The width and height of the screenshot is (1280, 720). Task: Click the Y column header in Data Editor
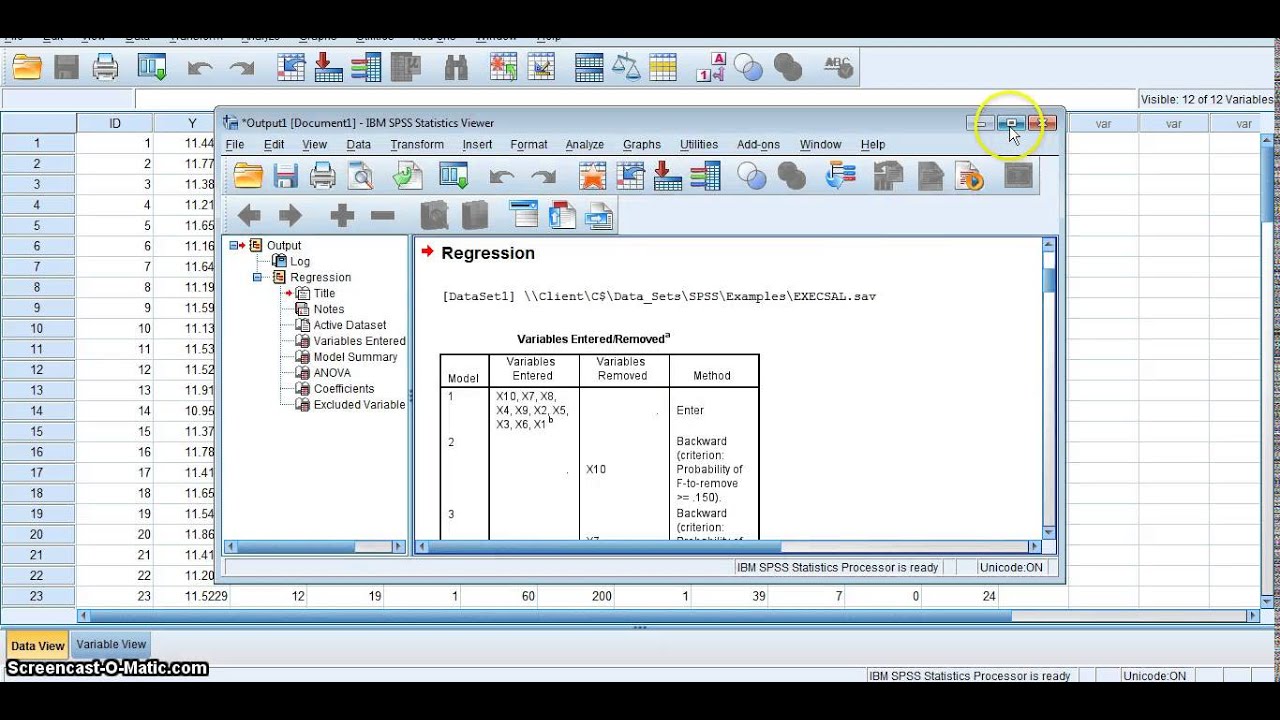(192, 123)
